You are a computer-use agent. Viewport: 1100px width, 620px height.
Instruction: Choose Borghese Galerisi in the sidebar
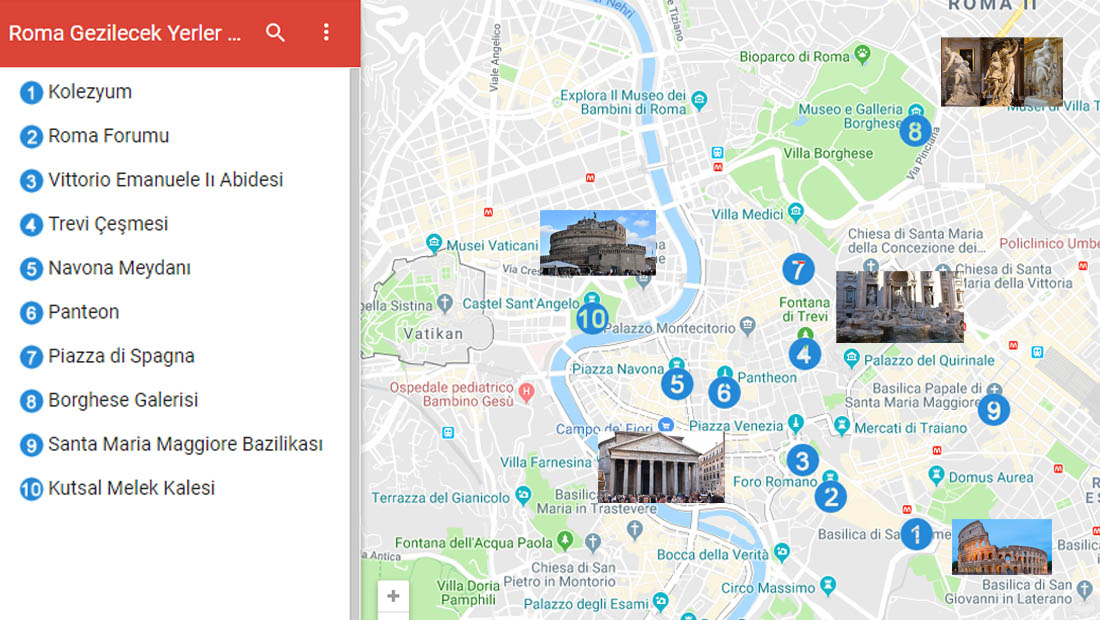[x=123, y=400]
